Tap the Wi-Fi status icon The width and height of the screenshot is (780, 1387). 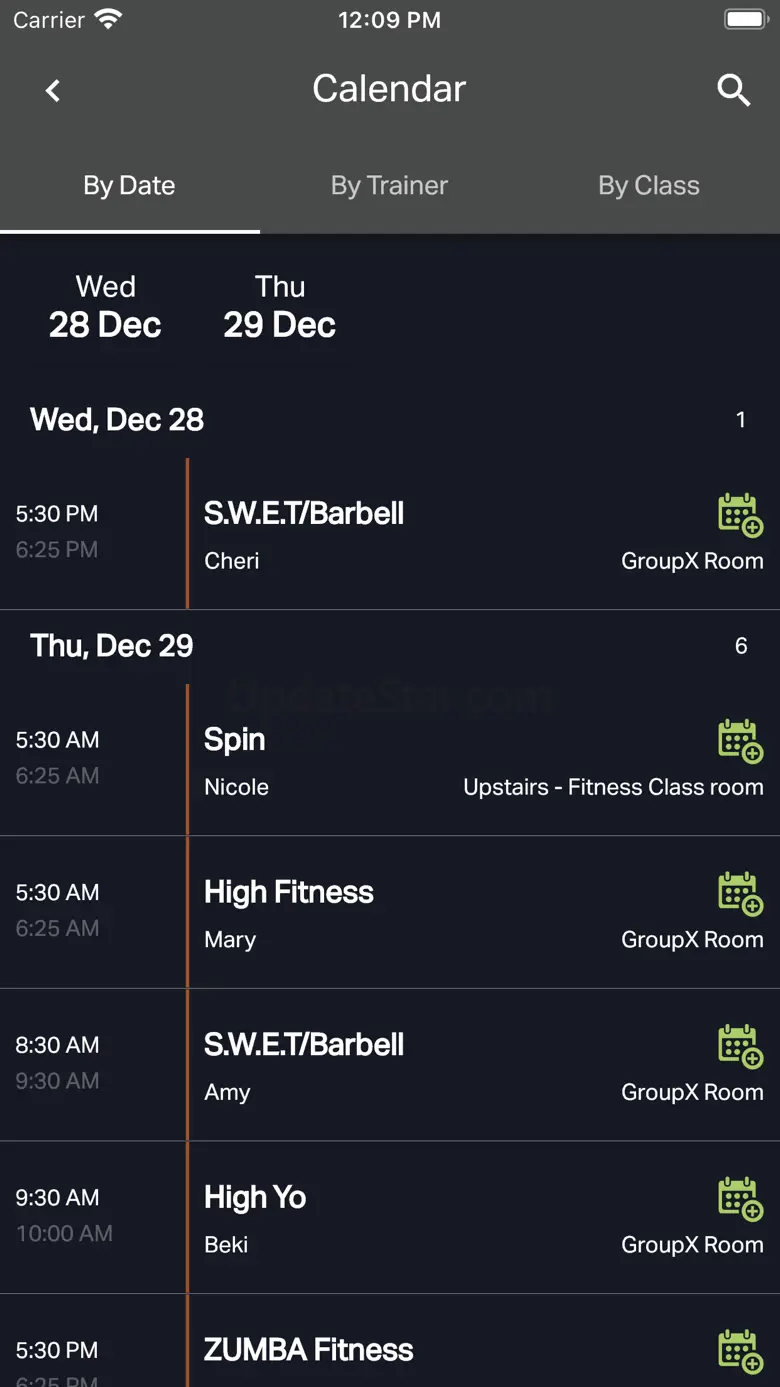click(107, 20)
